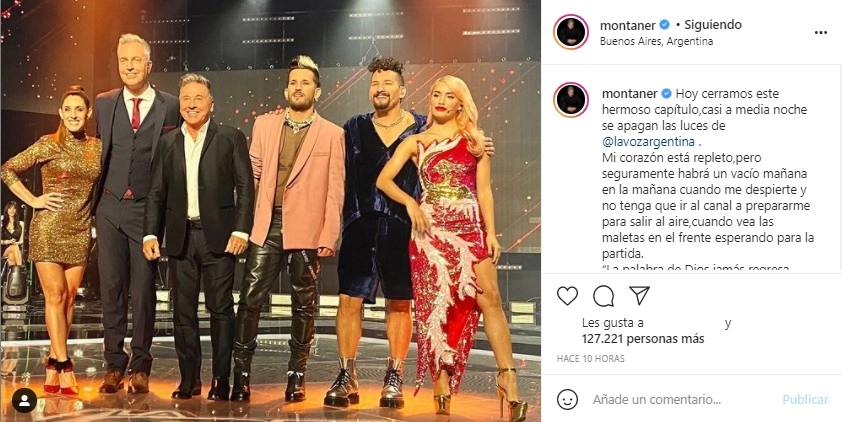
Task: Open montaner profile picture in header
Action: pos(571,32)
